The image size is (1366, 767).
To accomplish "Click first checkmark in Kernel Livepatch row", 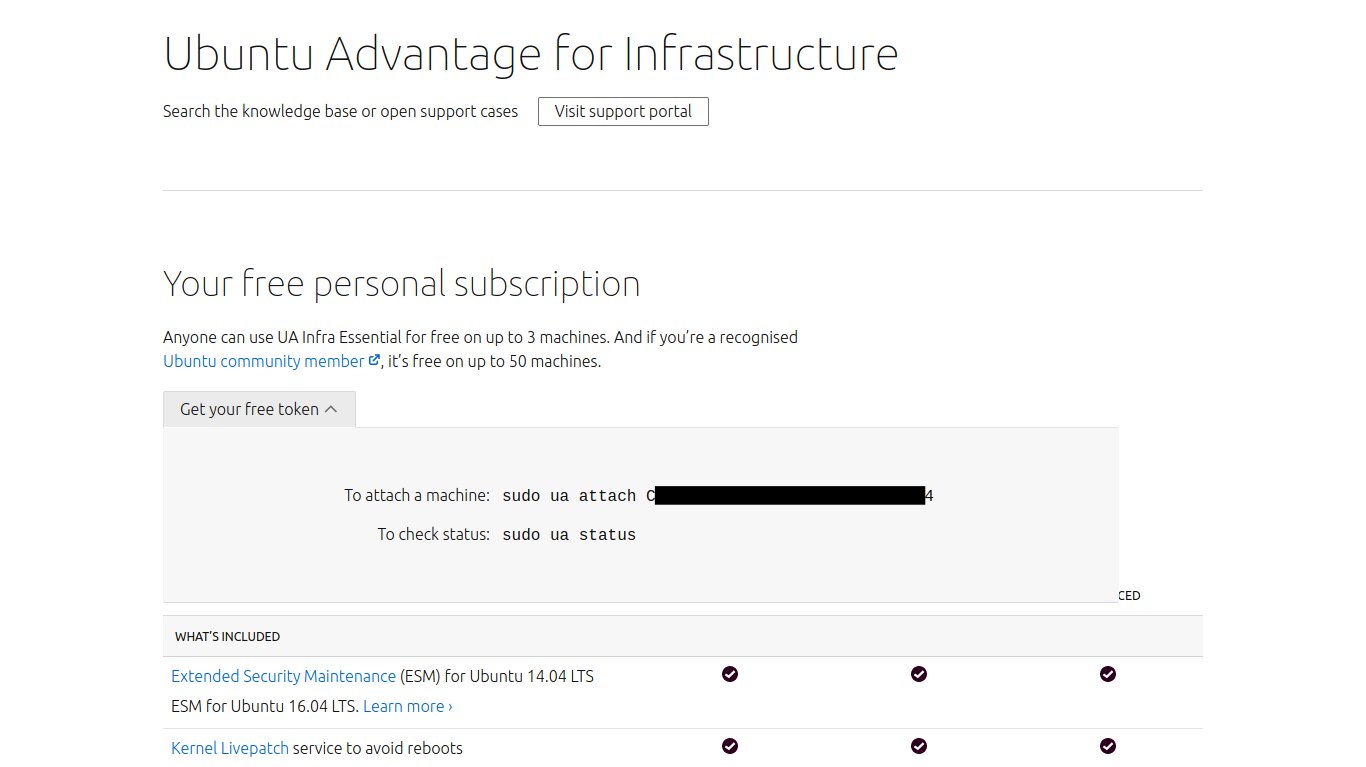I will tap(730, 746).
